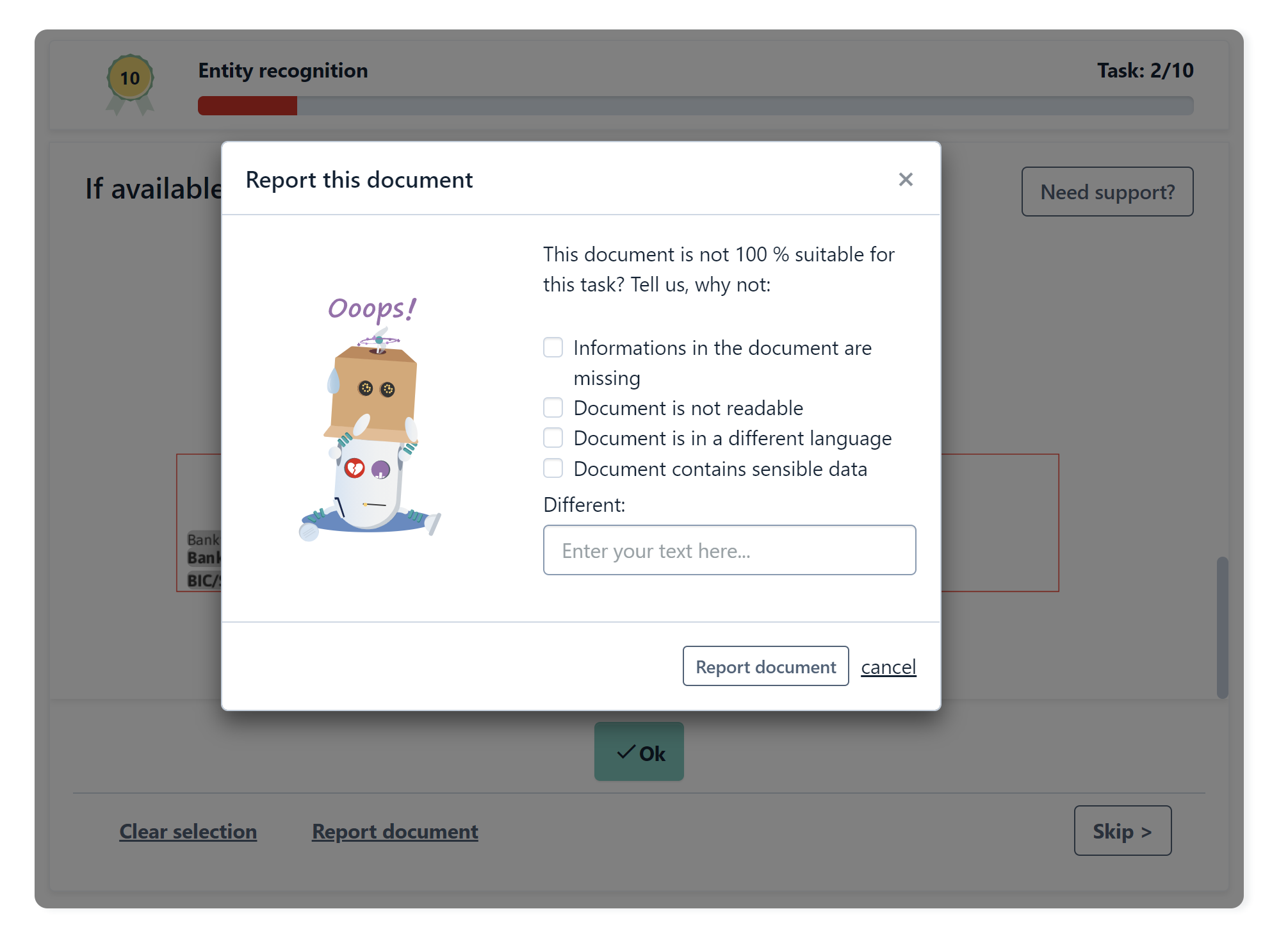Click the 'Skip >' button

point(1122,831)
